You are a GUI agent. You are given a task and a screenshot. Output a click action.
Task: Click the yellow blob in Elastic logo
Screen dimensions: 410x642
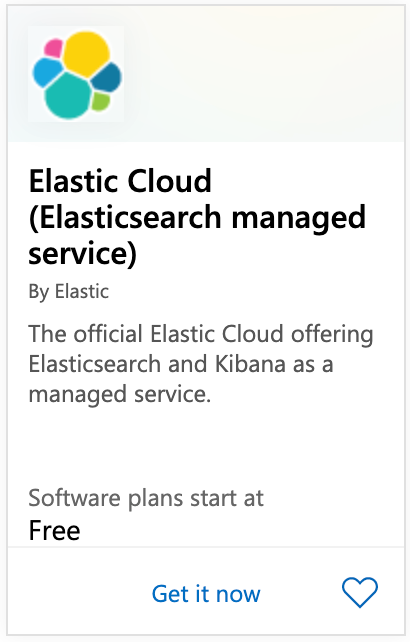click(86, 54)
